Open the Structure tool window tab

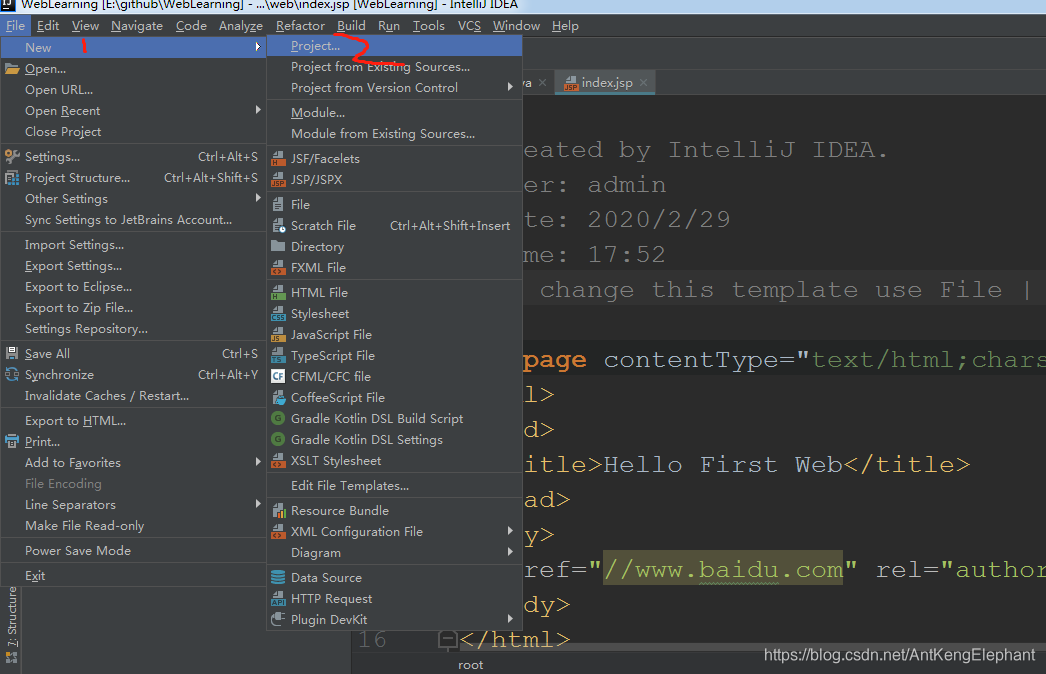11,618
